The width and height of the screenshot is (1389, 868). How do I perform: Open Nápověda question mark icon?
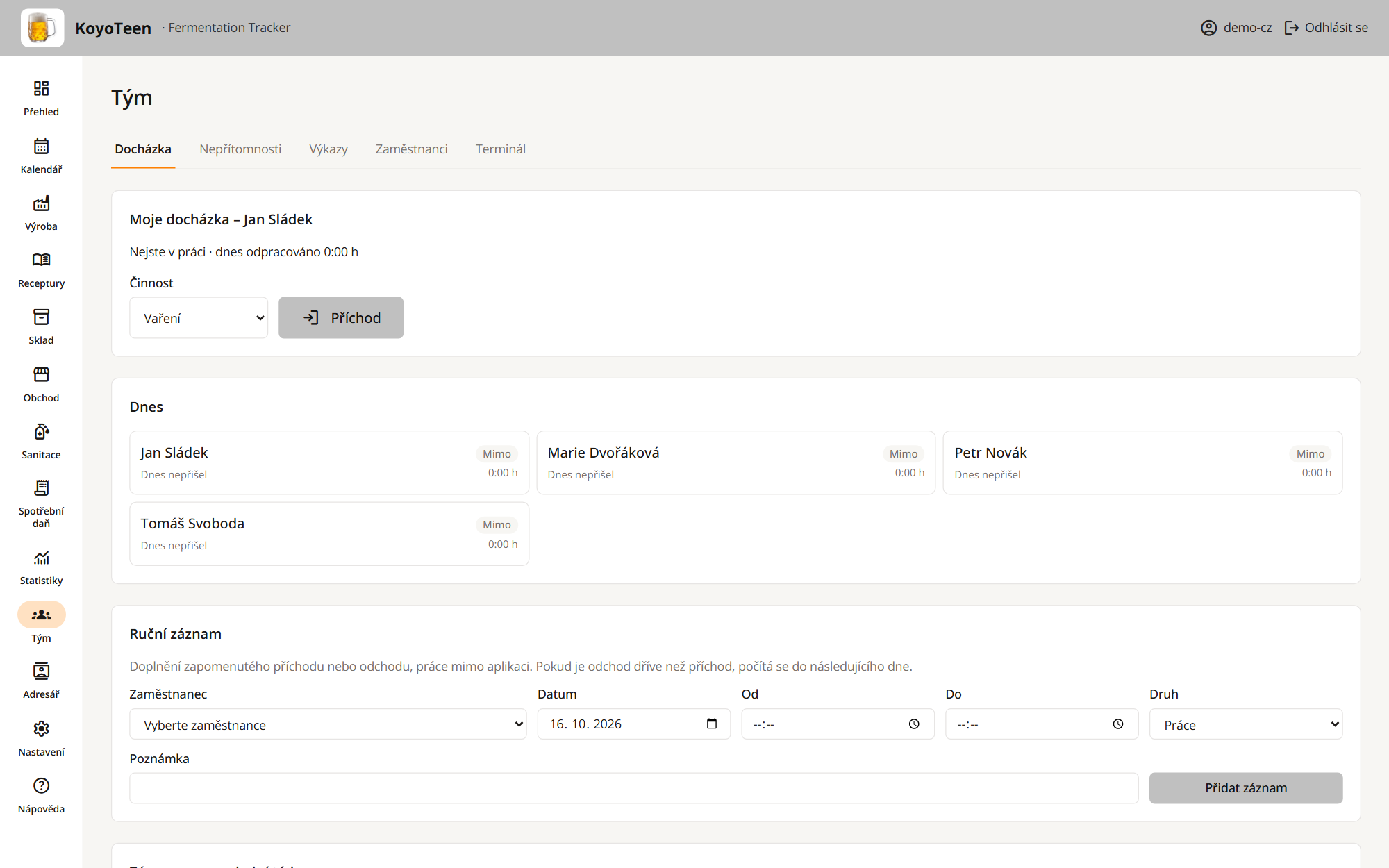pyautogui.click(x=41, y=785)
